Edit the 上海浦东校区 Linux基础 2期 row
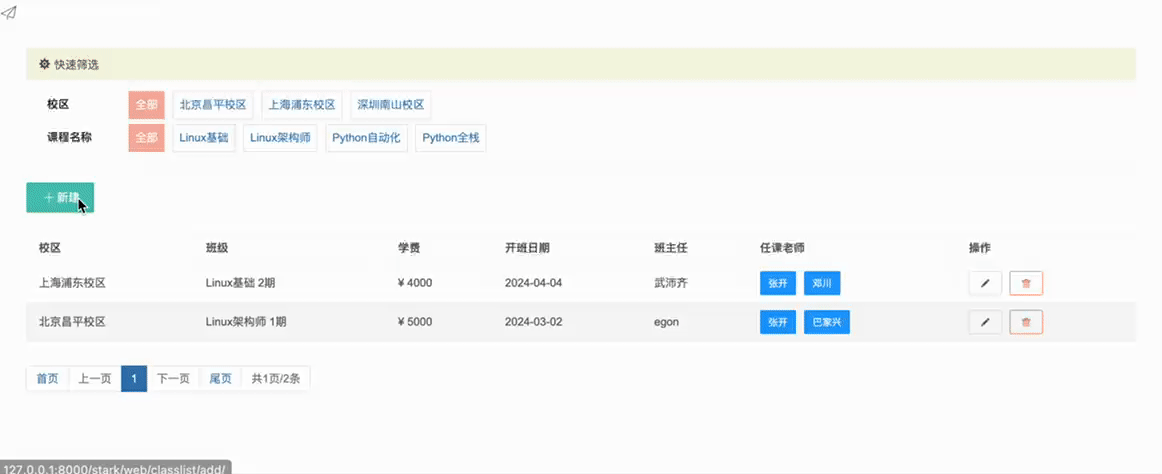The image size is (1162, 474). 985,283
